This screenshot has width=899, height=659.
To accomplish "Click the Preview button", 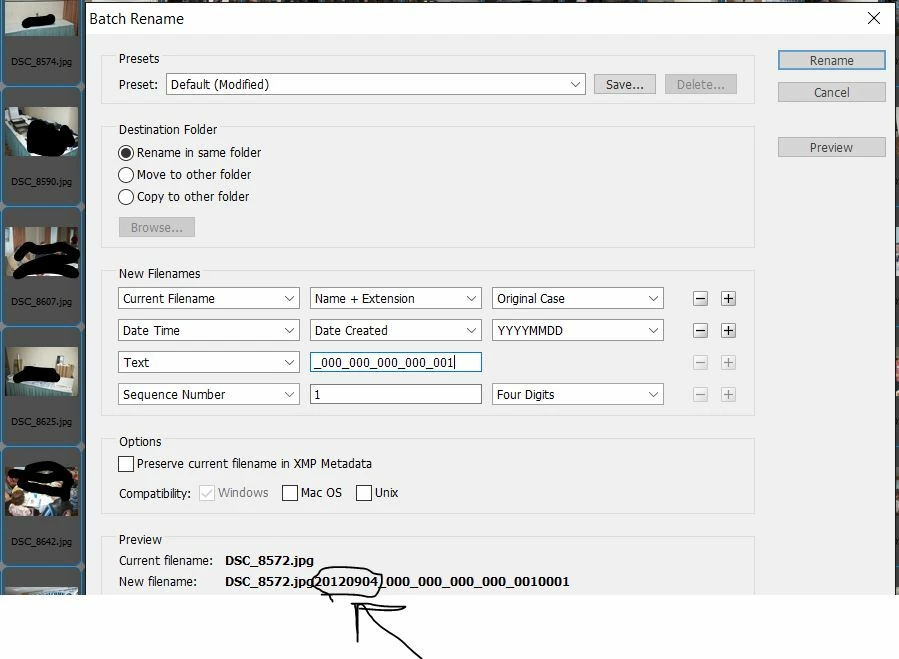I will (x=831, y=147).
